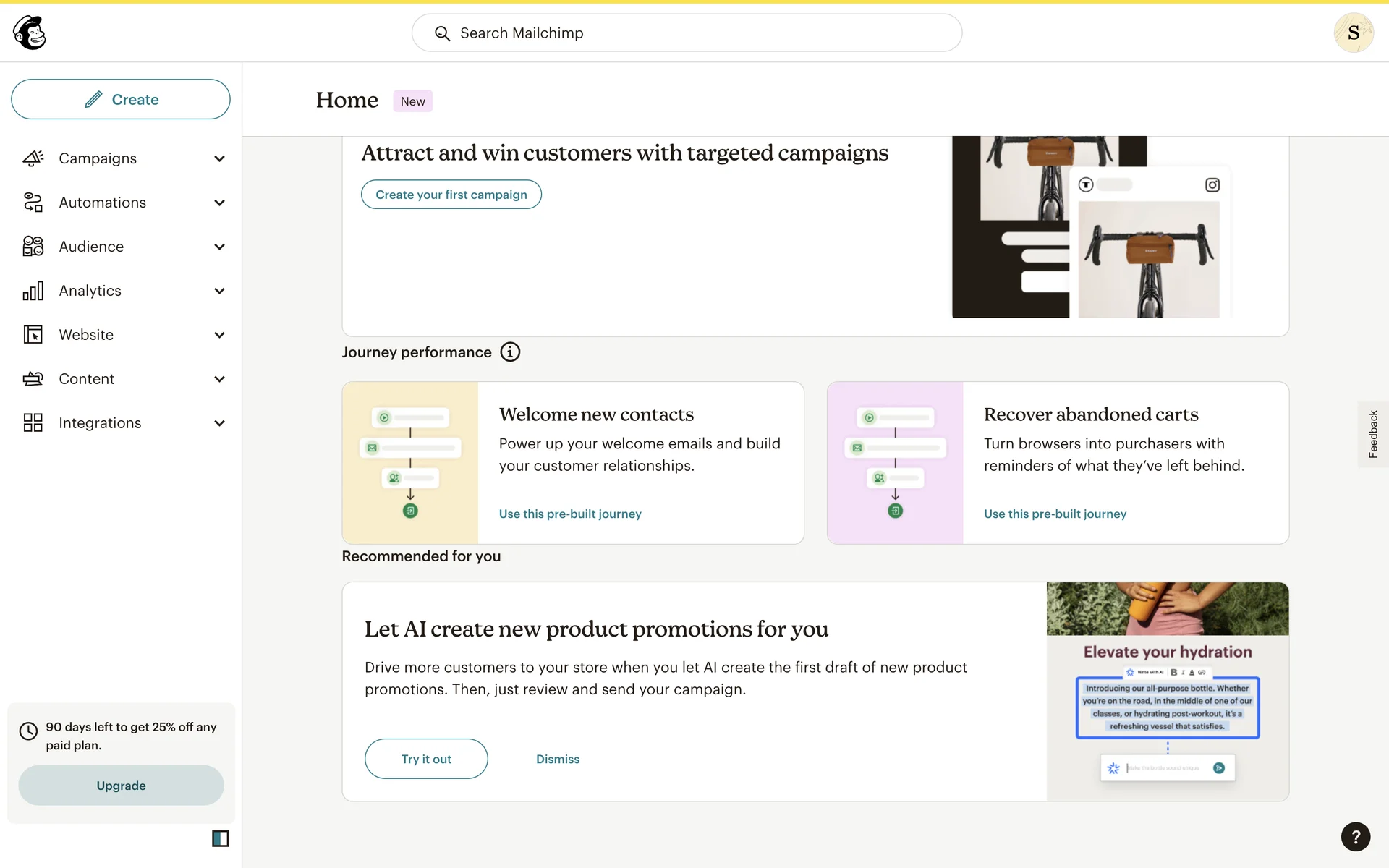Click the Journey performance info icon
Screen dimensions: 1389x868
click(510, 352)
